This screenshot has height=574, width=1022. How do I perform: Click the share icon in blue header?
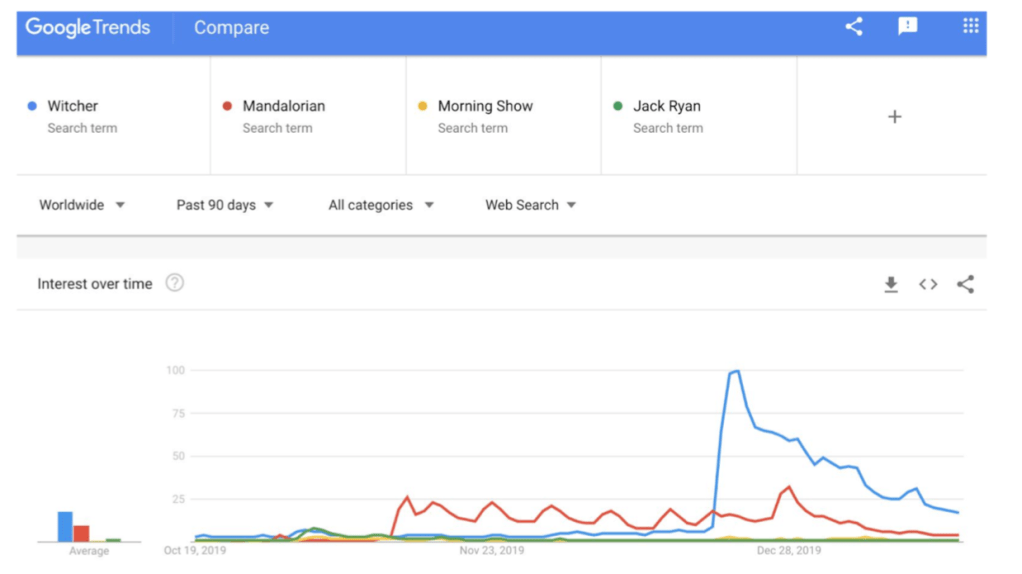point(853,27)
